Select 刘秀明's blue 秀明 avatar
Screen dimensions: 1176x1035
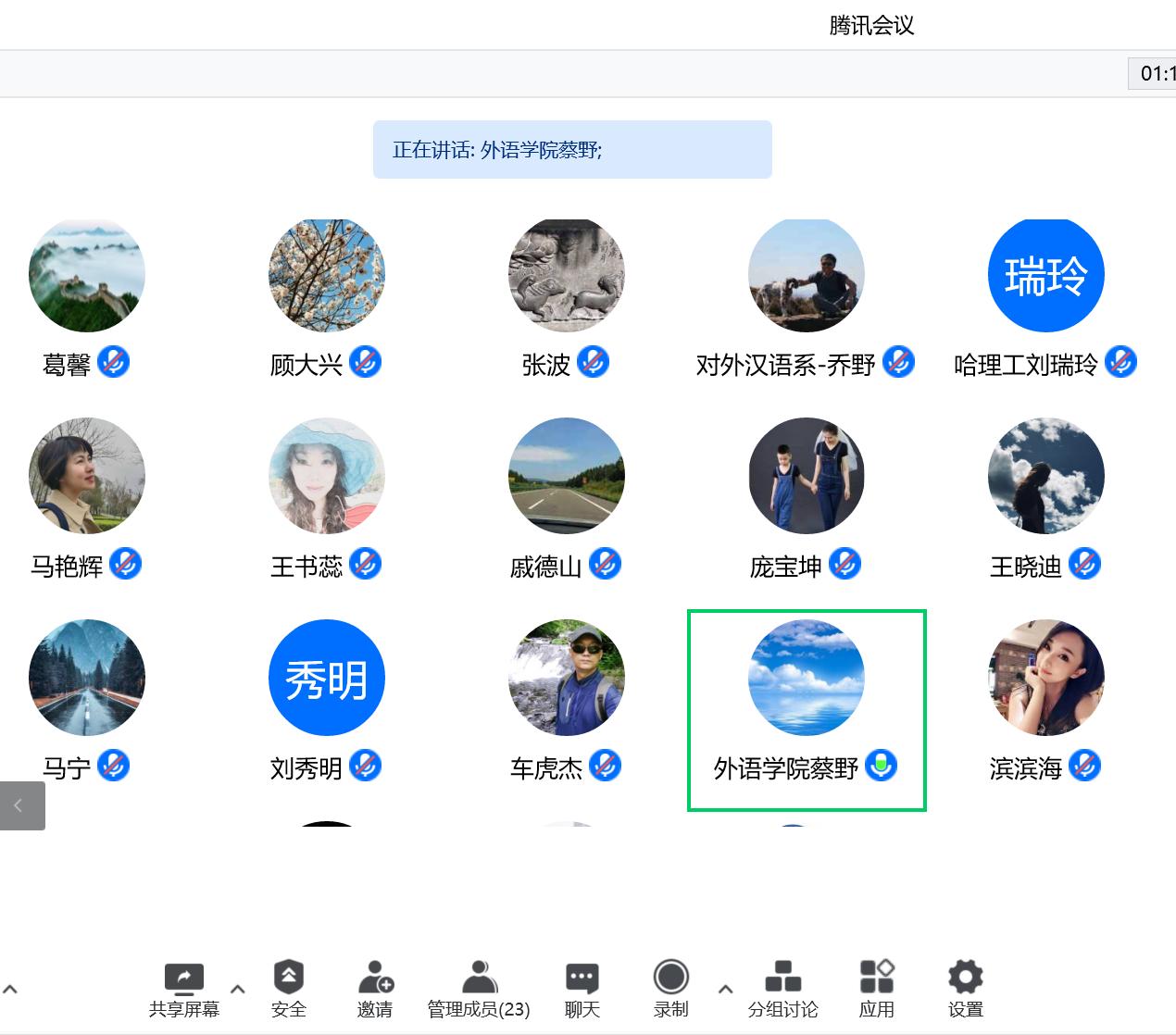[326, 678]
